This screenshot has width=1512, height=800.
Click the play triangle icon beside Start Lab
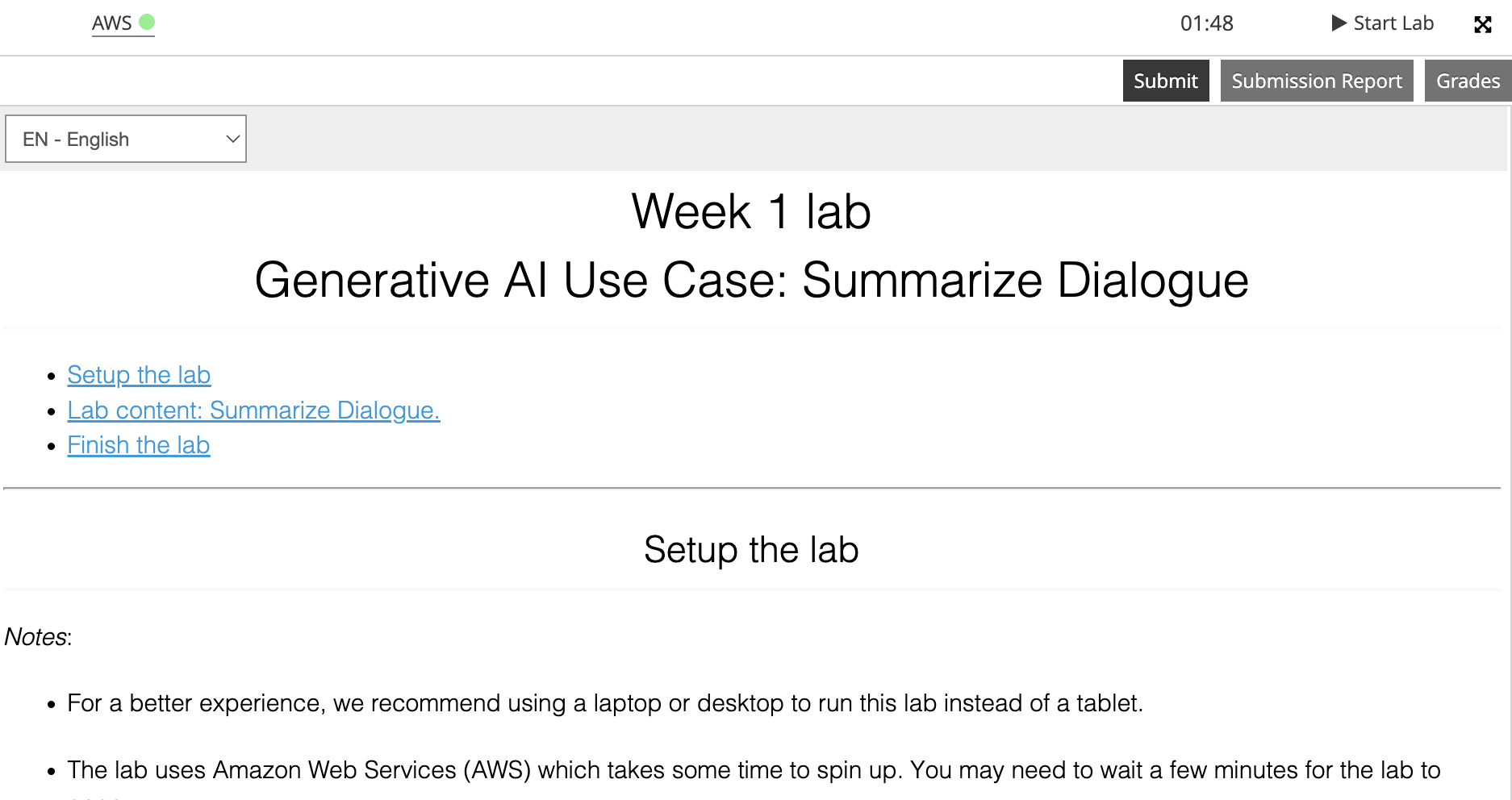point(1339,23)
